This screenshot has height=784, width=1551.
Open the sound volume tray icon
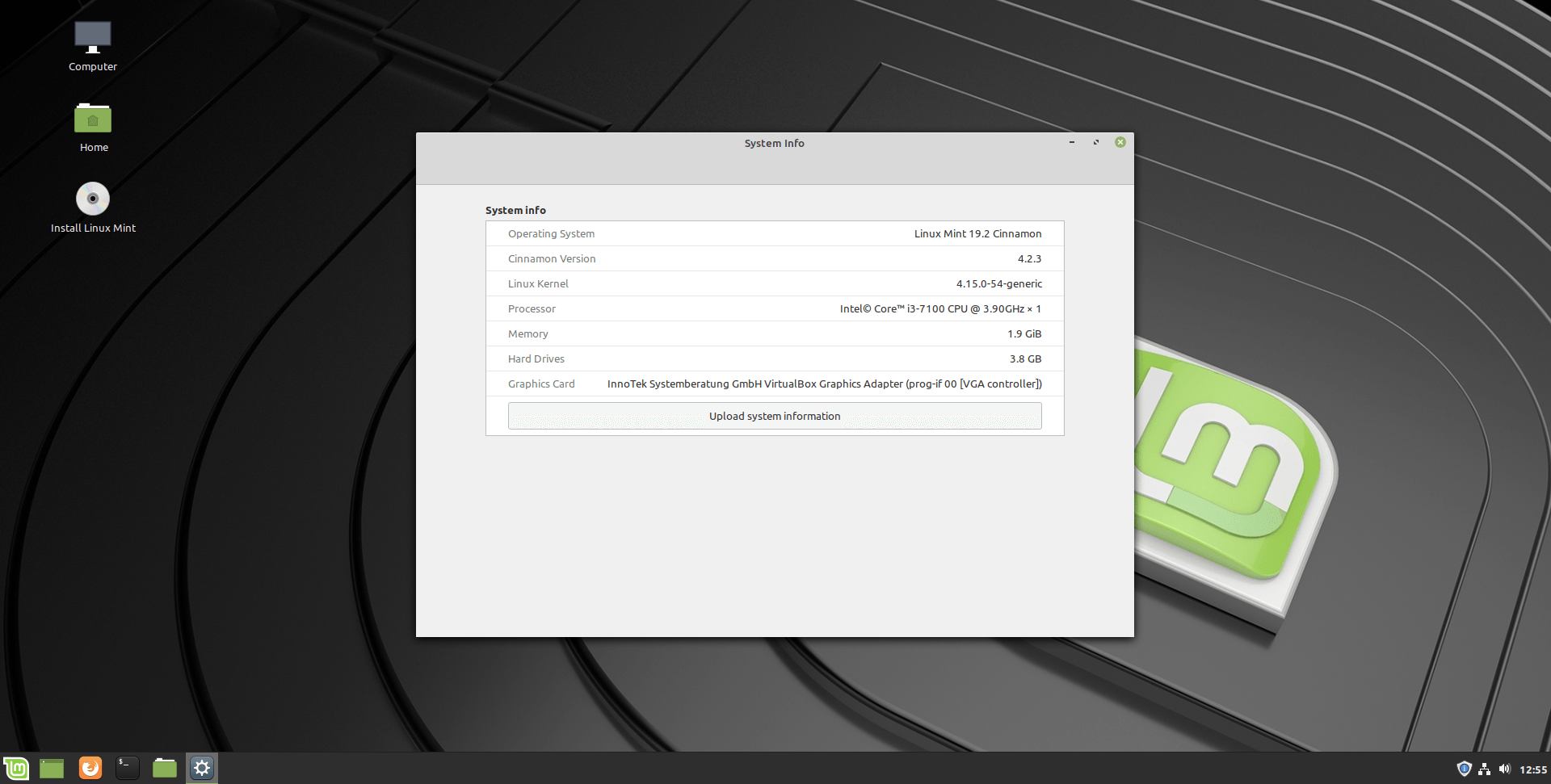1504,769
